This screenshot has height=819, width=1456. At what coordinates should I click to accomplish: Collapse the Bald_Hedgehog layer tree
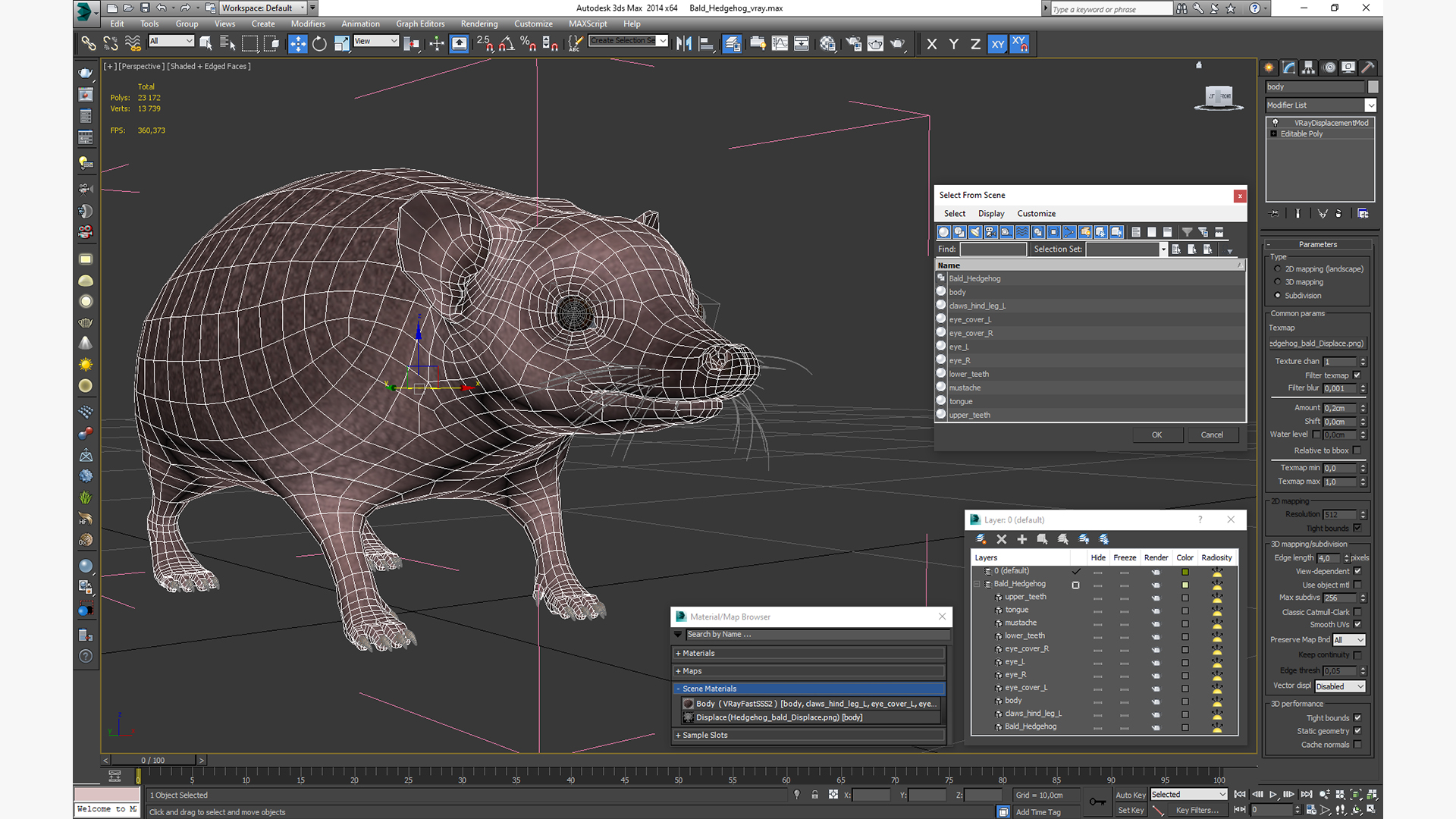pyautogui.click(x=977, y=585)
